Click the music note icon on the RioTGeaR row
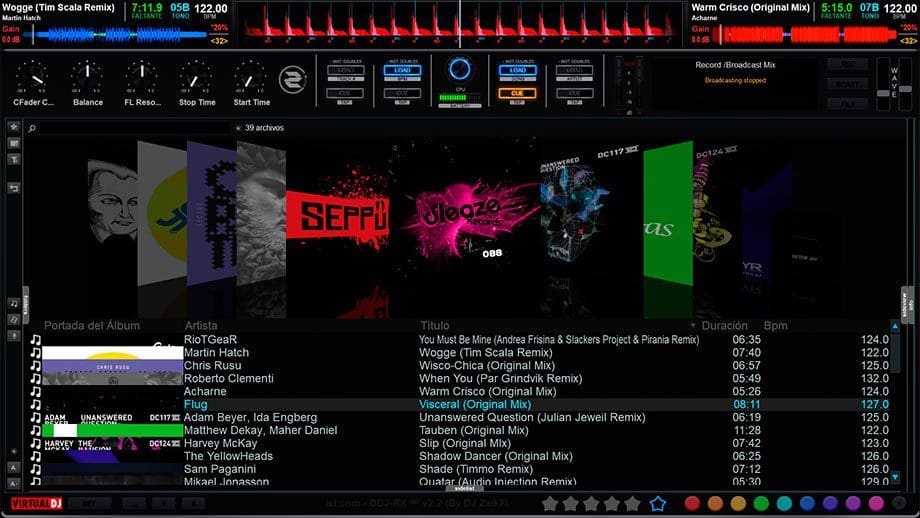920x518 pixels. tap(36, 340)
